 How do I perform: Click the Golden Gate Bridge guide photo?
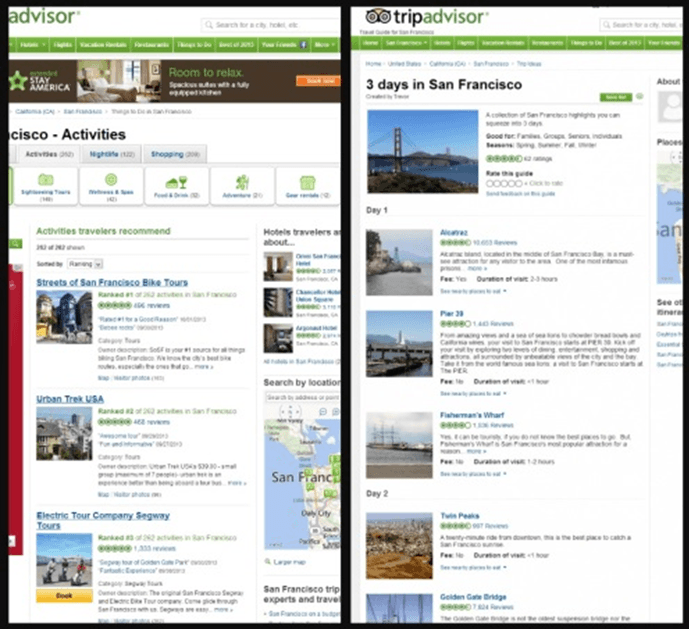pos(422,152)
